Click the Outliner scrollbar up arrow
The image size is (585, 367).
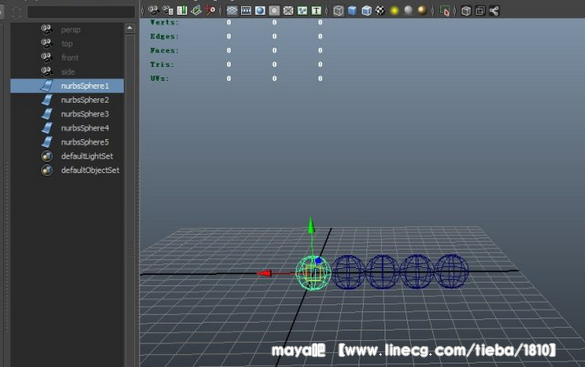tap(129, 28)
